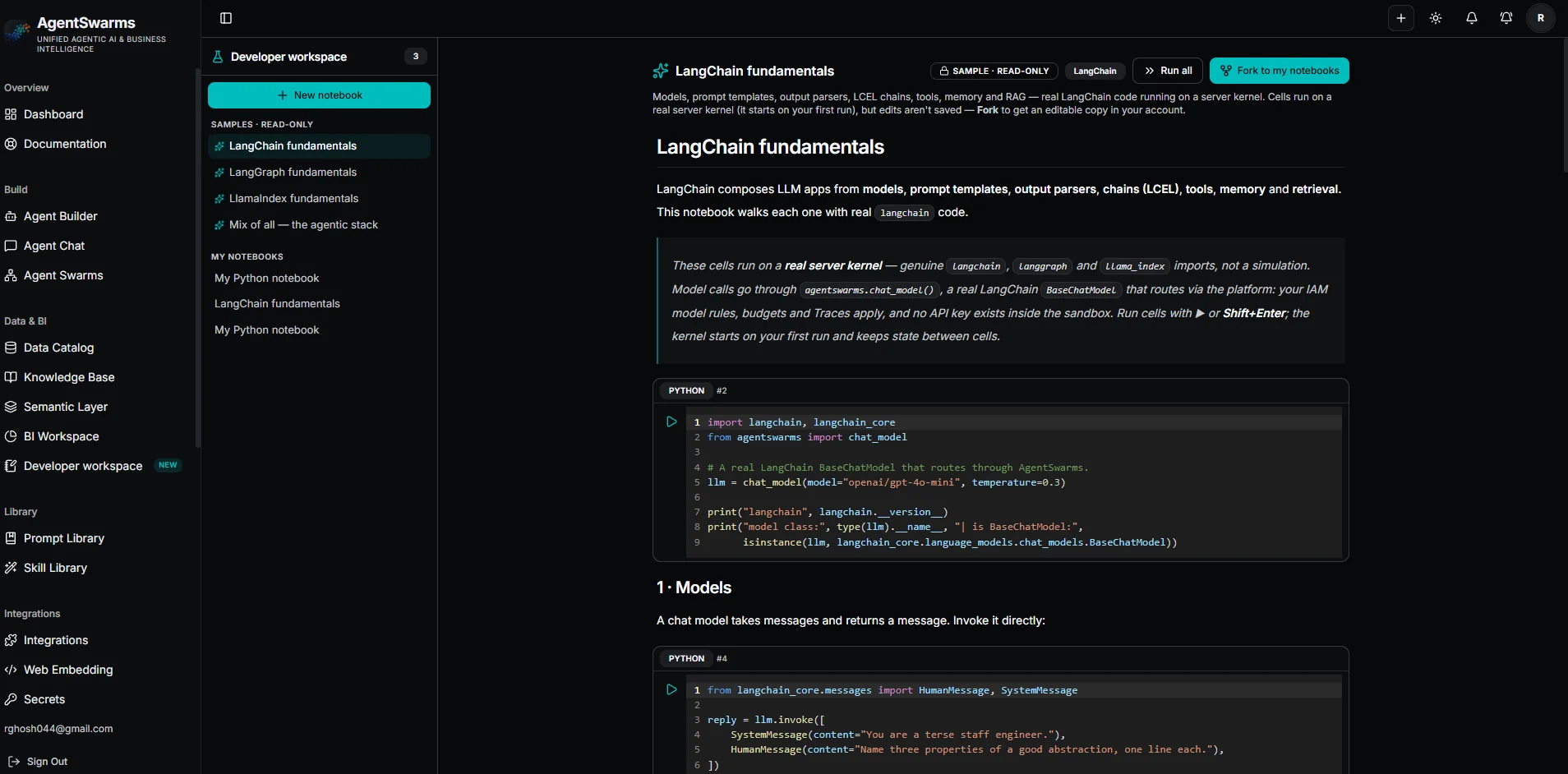Open the alerts ringing-bell icon
Viewport: 1568px width, 774px height.
click(x=1506, y=18)
